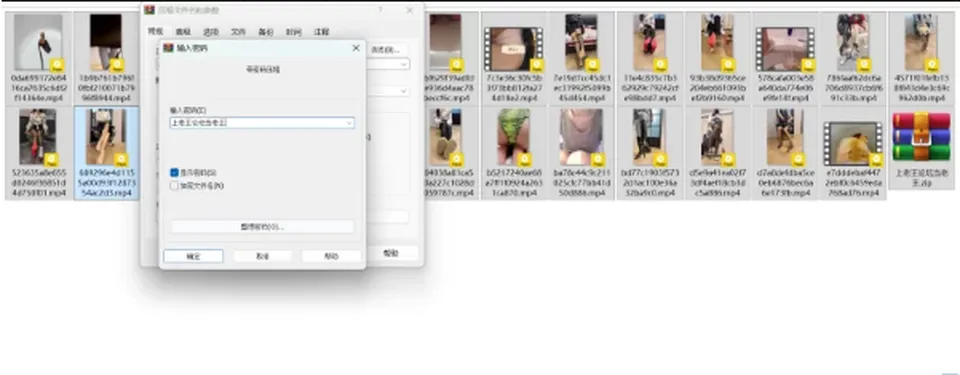This screenshot has width=960, height=375.
Task: Switch to the 选项 tab in archive dialog
Action: click(211, 32)
